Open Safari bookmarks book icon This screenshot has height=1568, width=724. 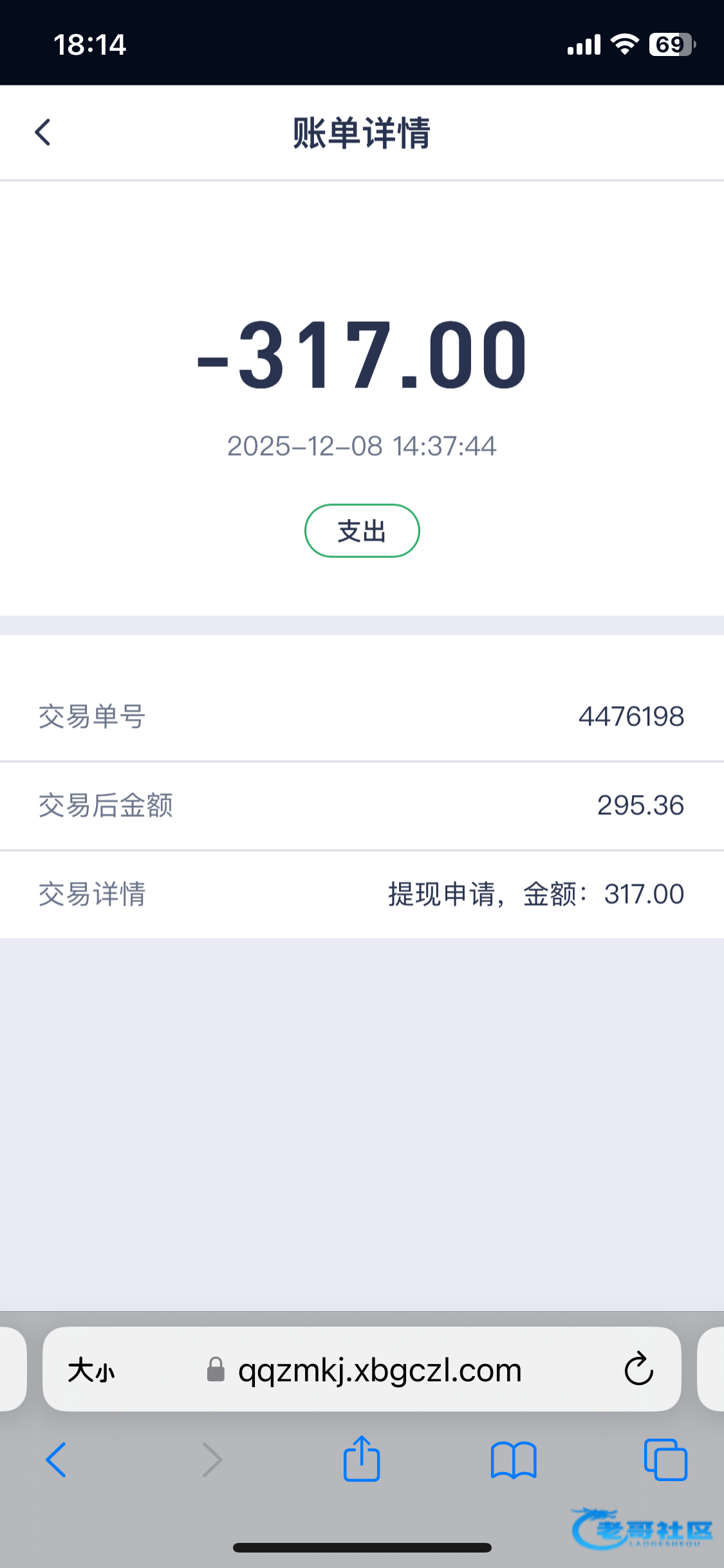[513, 1460]
